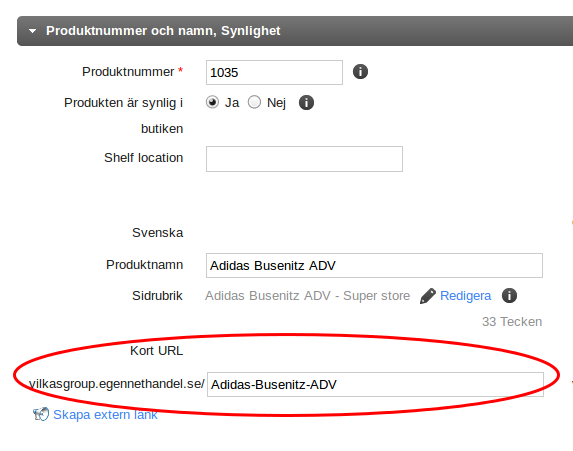Click the info icon beside Redigera link
The image size is (573, 451).
coord(509,295)
